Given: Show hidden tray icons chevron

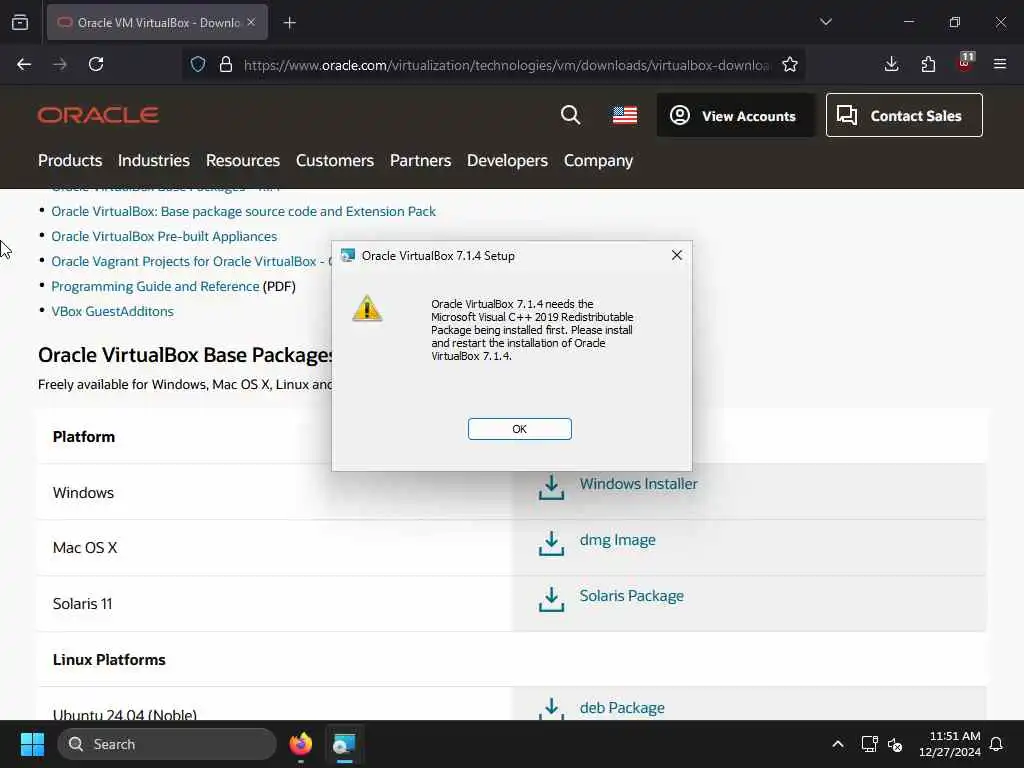Looking at the screenshot, I should [837, 744].
